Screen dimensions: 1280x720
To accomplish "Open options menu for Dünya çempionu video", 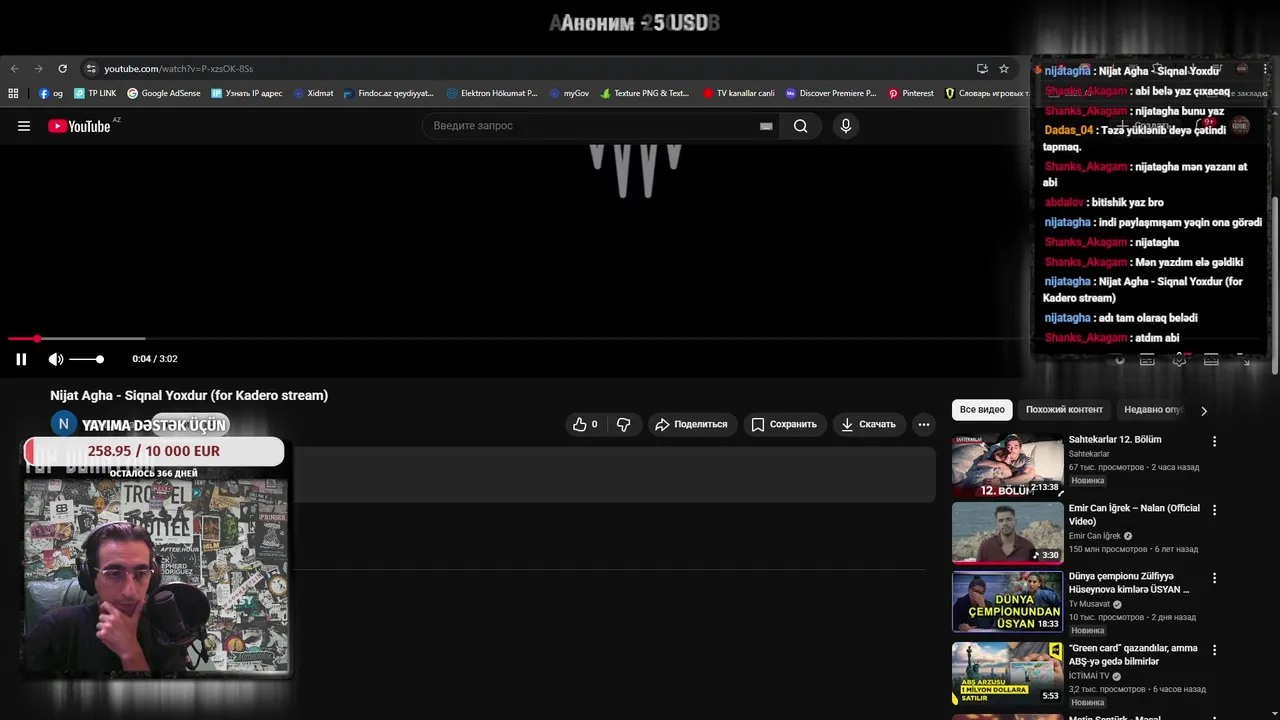I will coord(1215,578).
